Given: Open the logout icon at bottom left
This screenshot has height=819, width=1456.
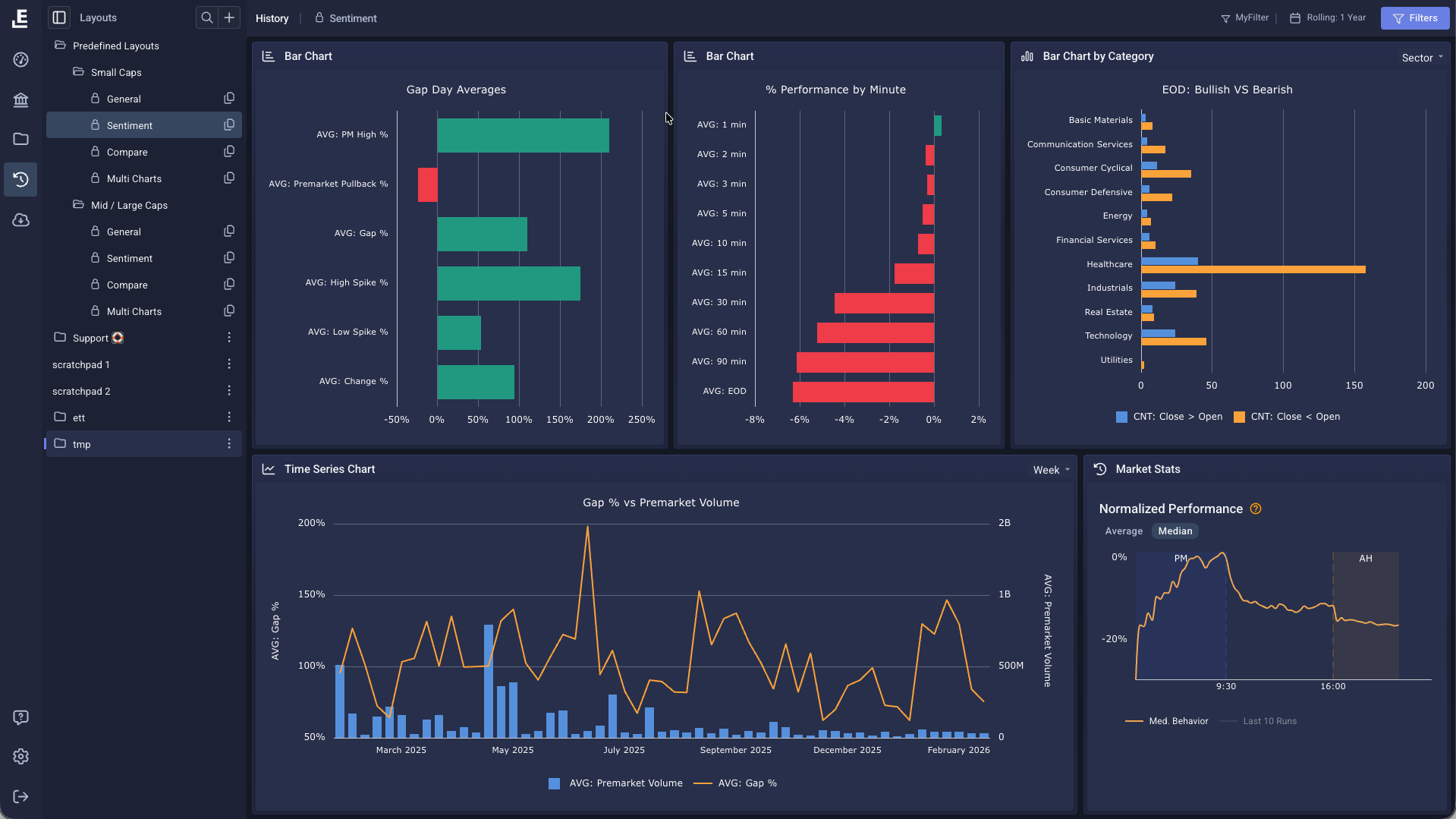Looking at the screenshot, I should pos(20,796).
